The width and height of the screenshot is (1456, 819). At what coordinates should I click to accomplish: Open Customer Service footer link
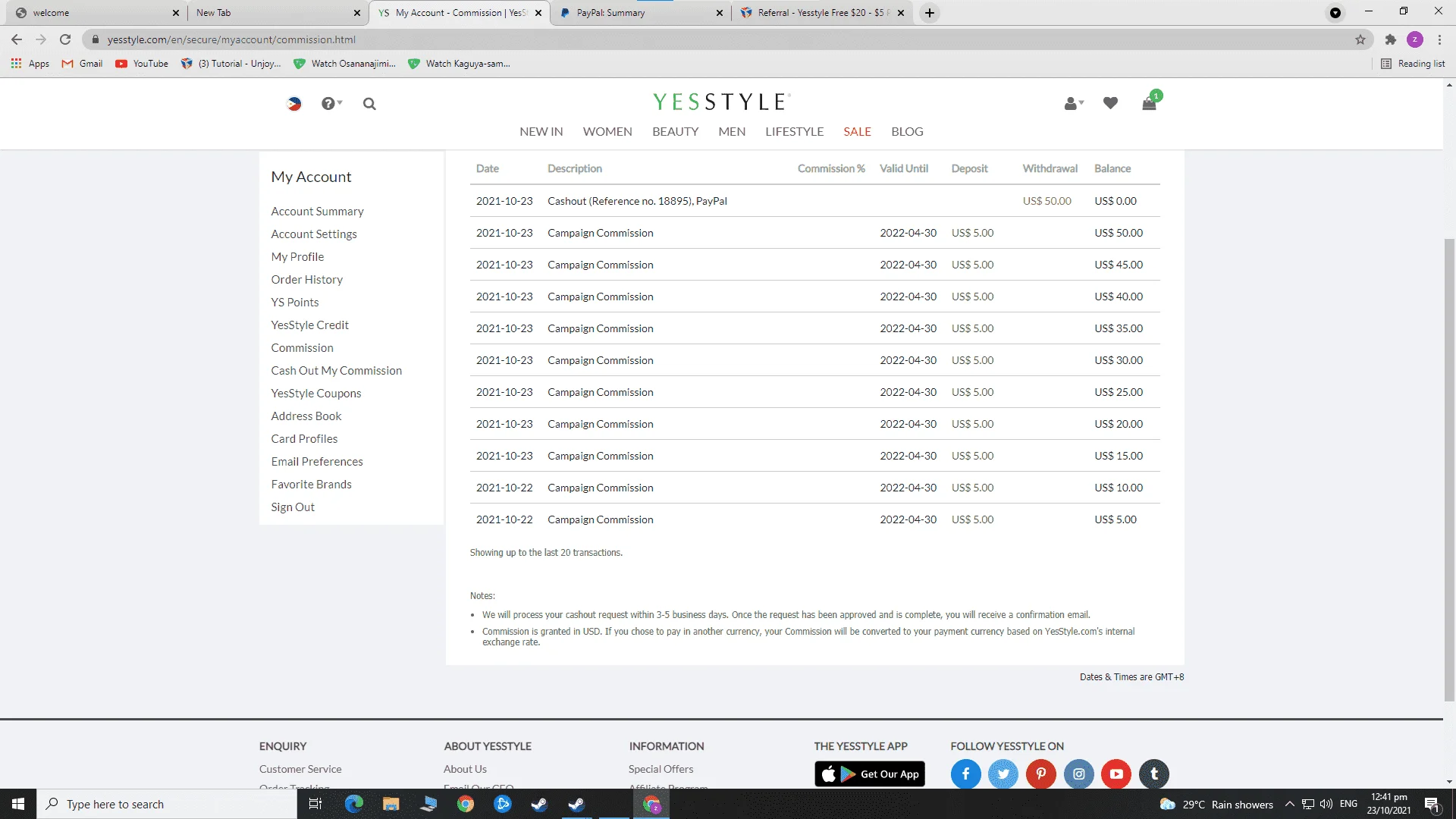coord(300,769)
